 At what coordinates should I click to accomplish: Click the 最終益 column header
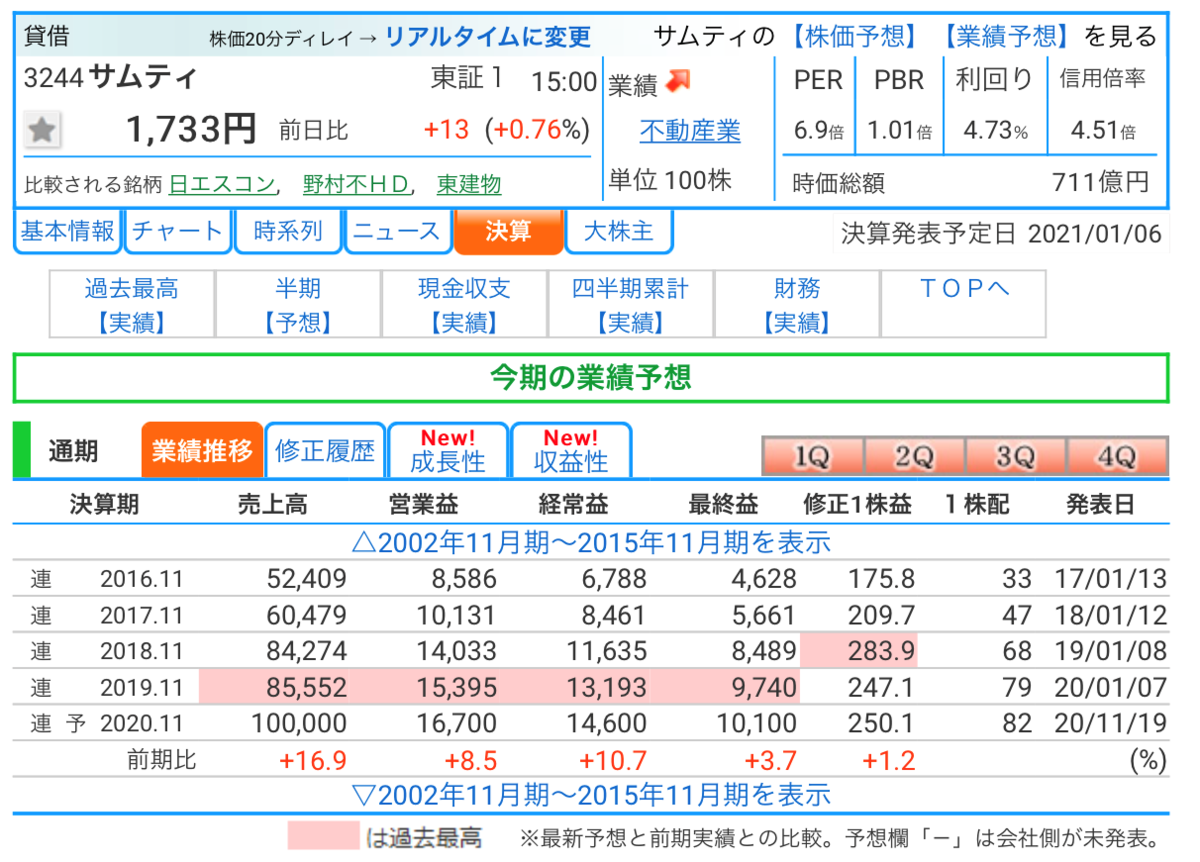tap(723, 504)
